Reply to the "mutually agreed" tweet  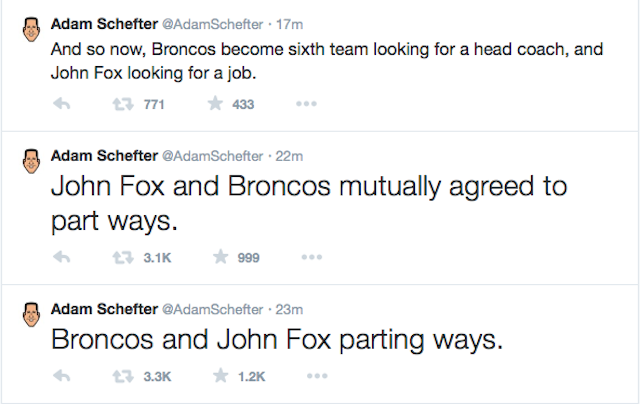click(61, 257)
